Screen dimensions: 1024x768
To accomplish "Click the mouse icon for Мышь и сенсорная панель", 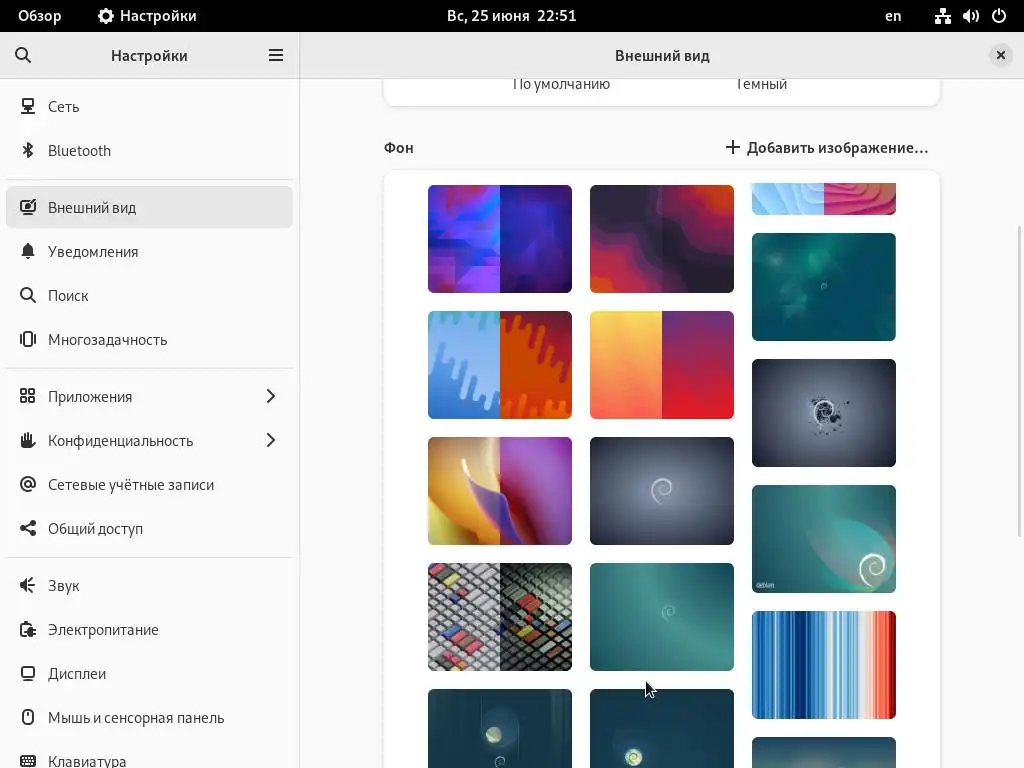I will click(x=27, y=717).
